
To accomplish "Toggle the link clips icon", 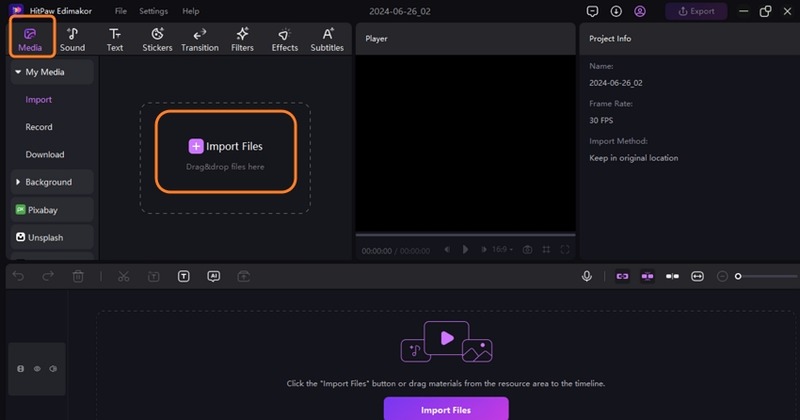I will click(622, 276).
